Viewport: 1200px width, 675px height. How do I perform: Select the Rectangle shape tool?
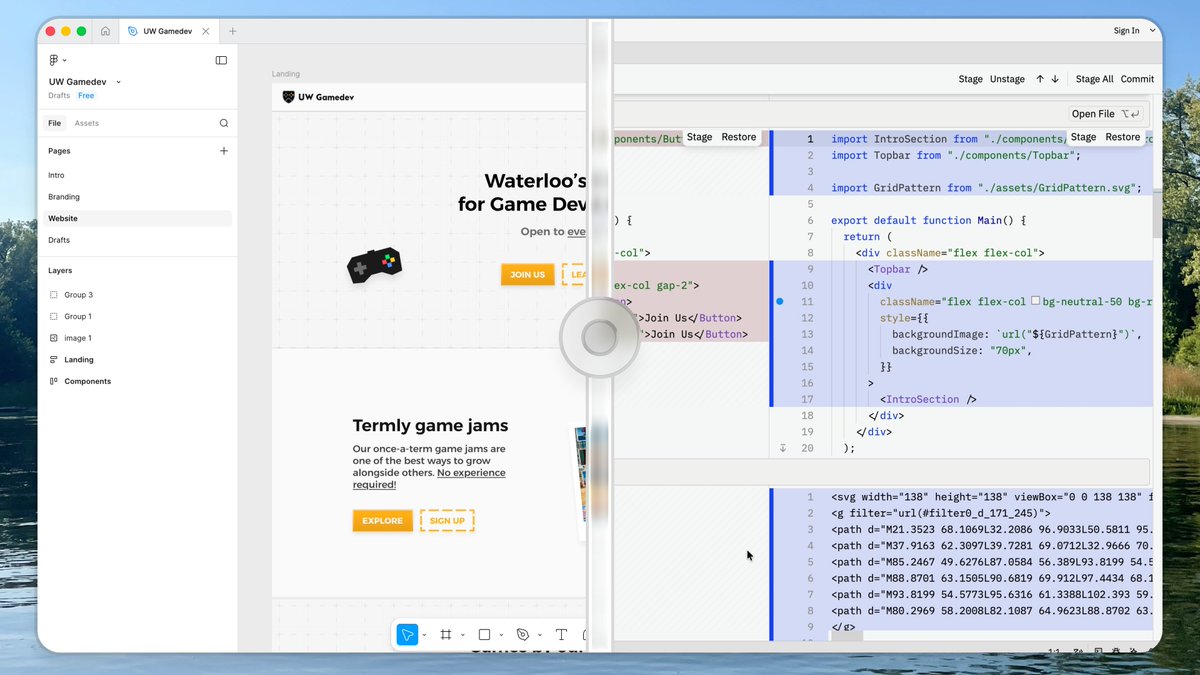(x=484, y=634)
